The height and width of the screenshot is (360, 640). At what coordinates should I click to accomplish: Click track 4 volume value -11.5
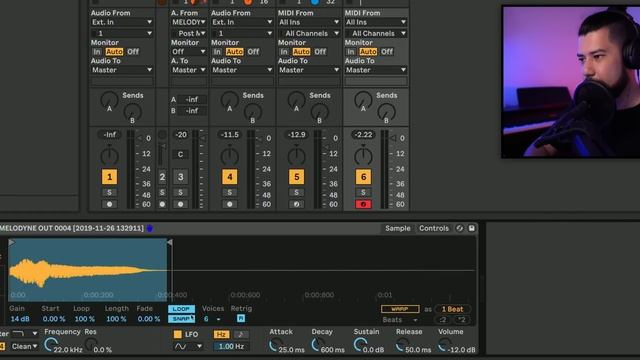(x=229, y=135)
